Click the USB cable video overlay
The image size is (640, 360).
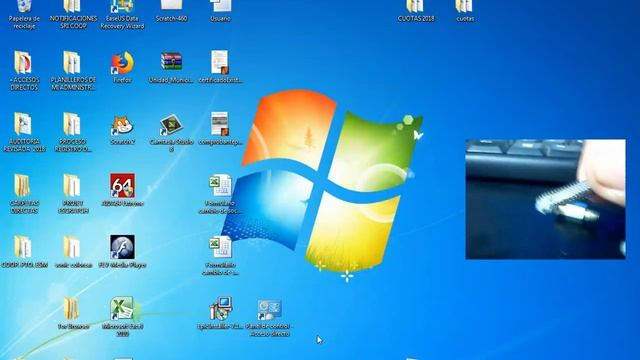[545, 199]
